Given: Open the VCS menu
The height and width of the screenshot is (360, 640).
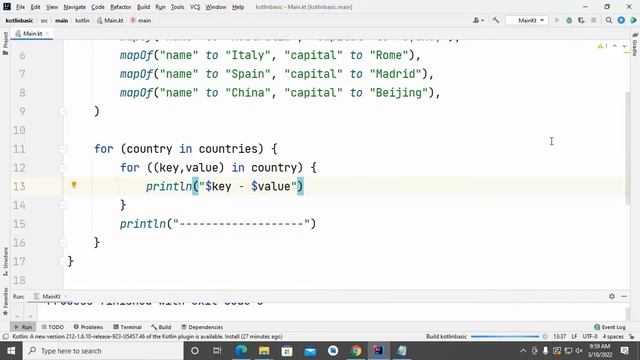Looking at the screenshot, I should [195, 7].
